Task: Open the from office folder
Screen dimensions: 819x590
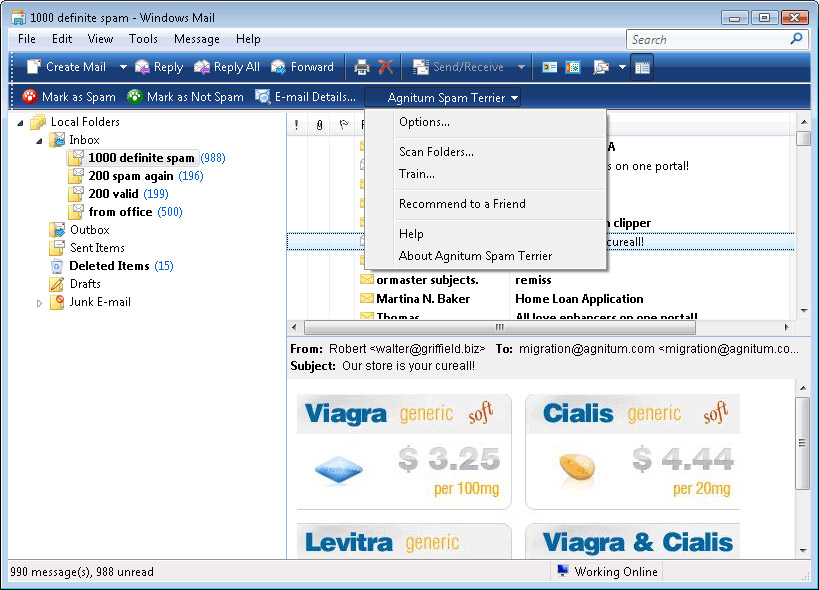Action: [120, 212]
